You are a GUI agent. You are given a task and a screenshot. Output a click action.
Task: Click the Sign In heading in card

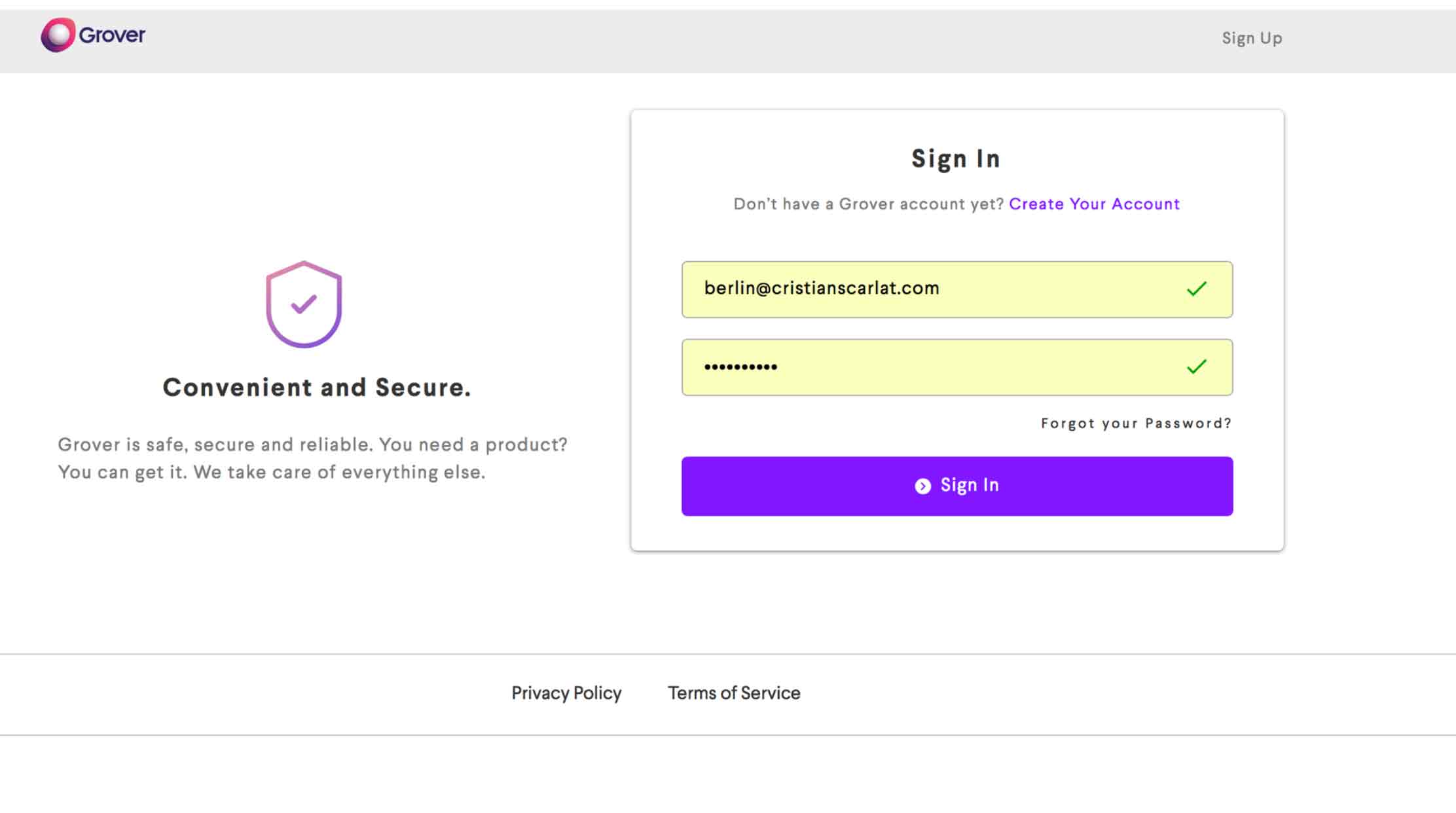pyautogui.click(x=956, y=159)
